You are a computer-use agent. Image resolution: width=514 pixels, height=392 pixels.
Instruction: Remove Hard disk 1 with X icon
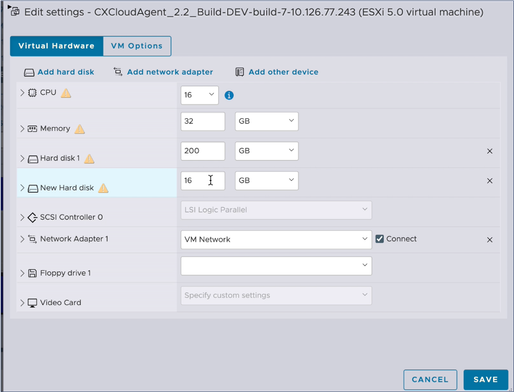(489, 151)
